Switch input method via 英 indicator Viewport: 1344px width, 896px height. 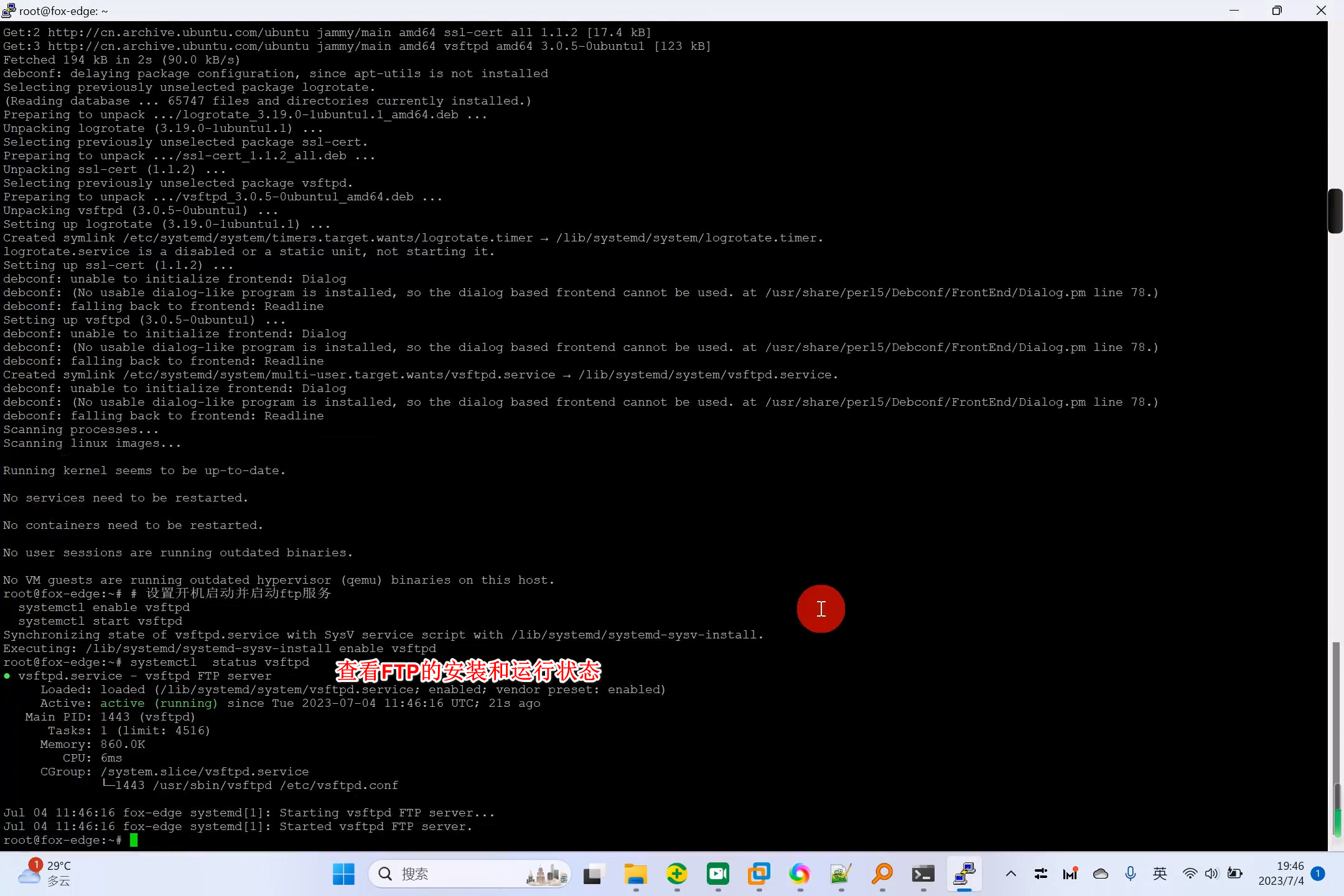pos(1160,874)
